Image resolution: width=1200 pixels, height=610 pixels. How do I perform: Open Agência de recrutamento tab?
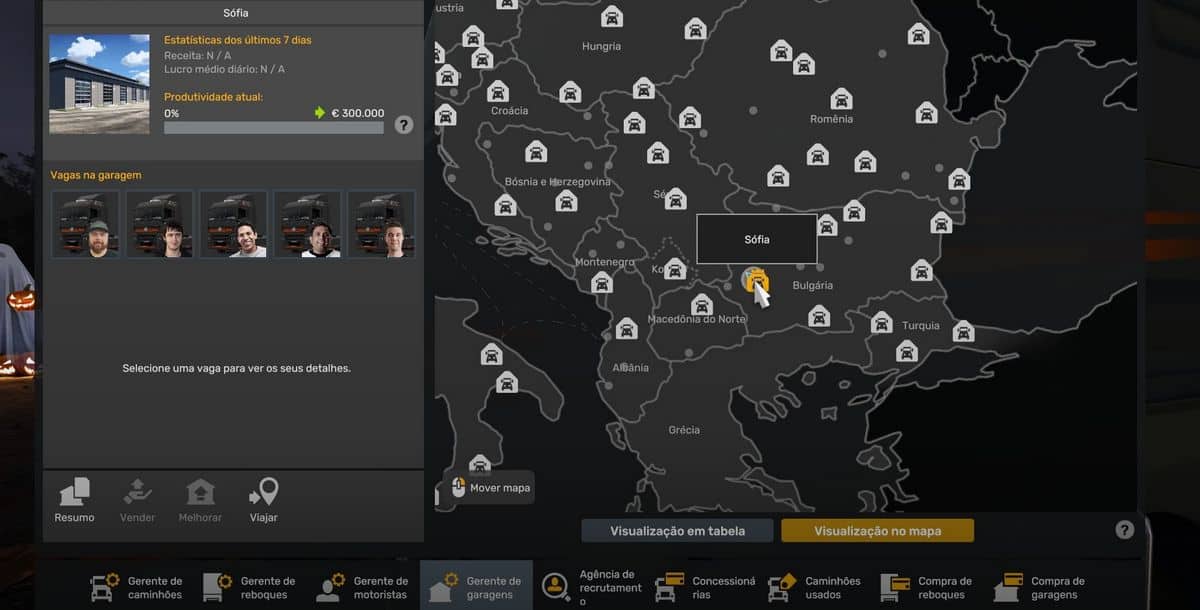click(x=590, y=587)
